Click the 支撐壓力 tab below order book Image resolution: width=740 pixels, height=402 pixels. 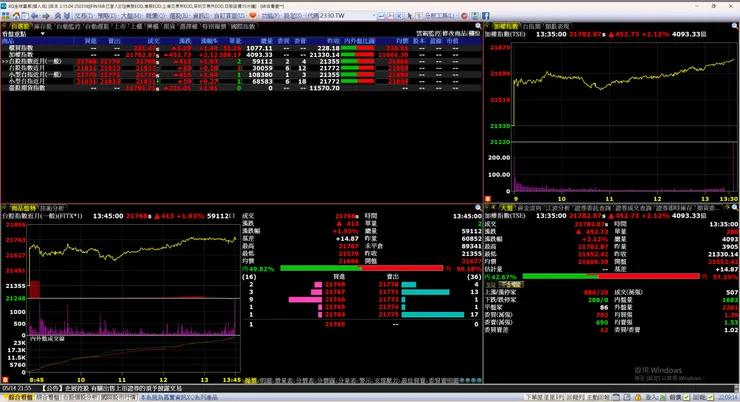(385, 380)
